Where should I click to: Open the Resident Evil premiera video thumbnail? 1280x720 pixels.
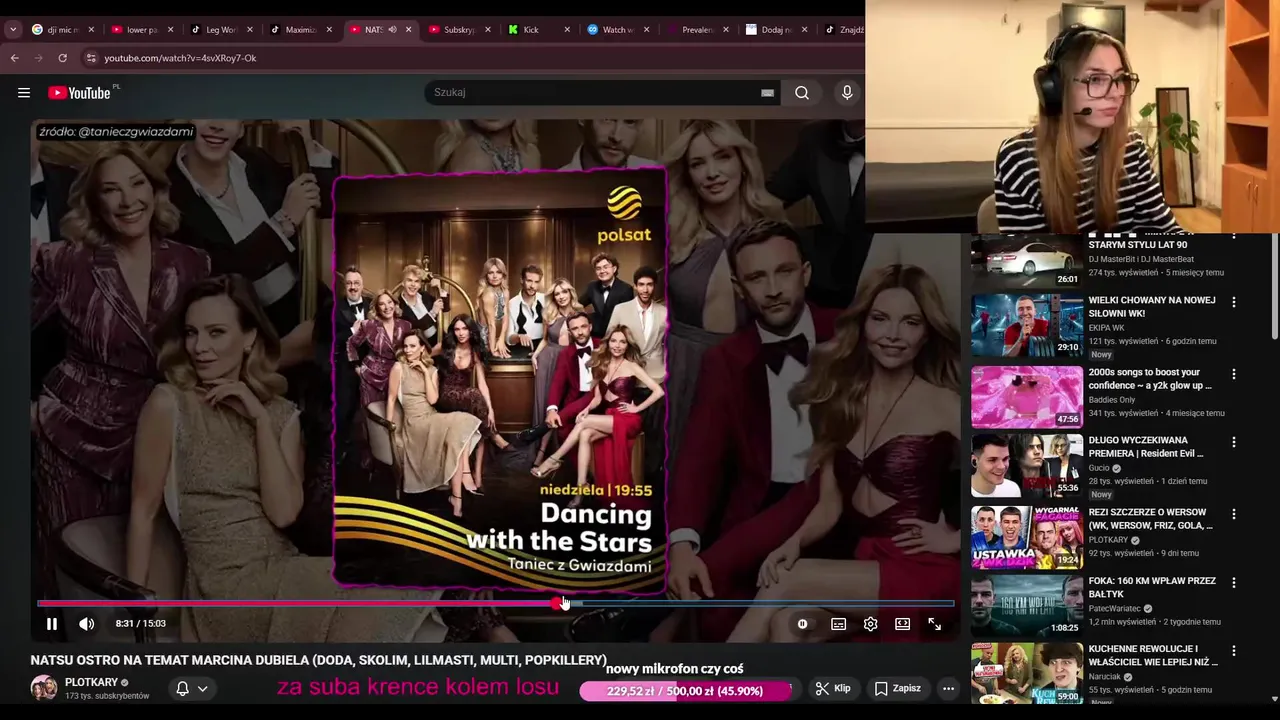point(1027,465)
